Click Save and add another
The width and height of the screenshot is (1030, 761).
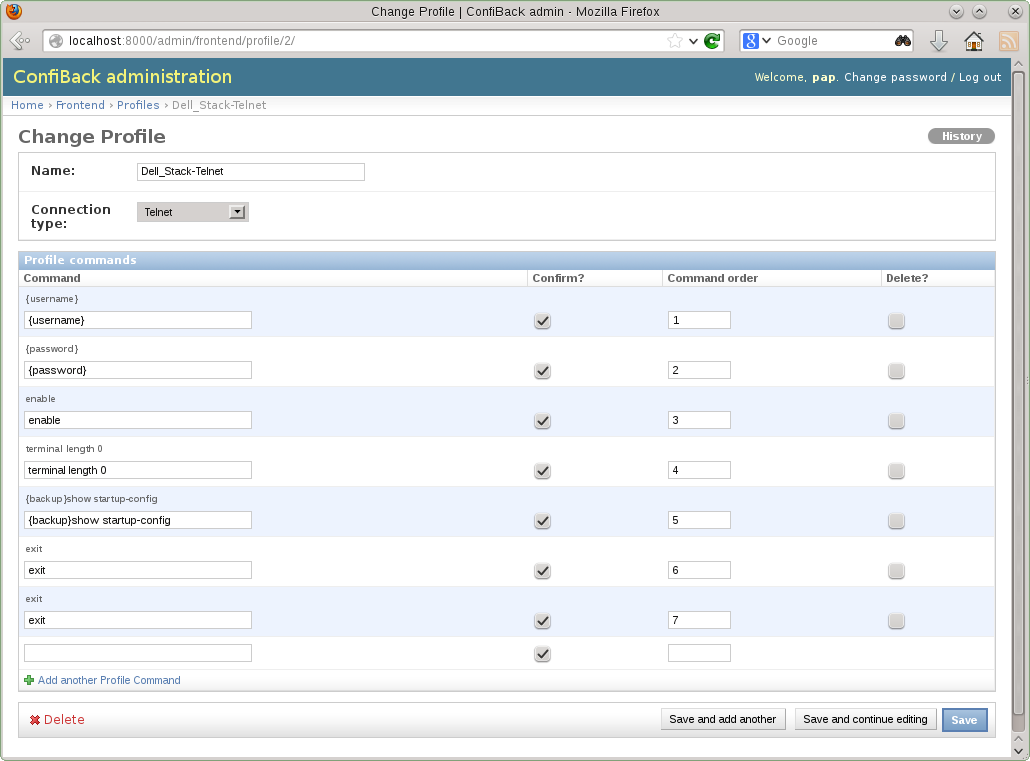(722, 719)
